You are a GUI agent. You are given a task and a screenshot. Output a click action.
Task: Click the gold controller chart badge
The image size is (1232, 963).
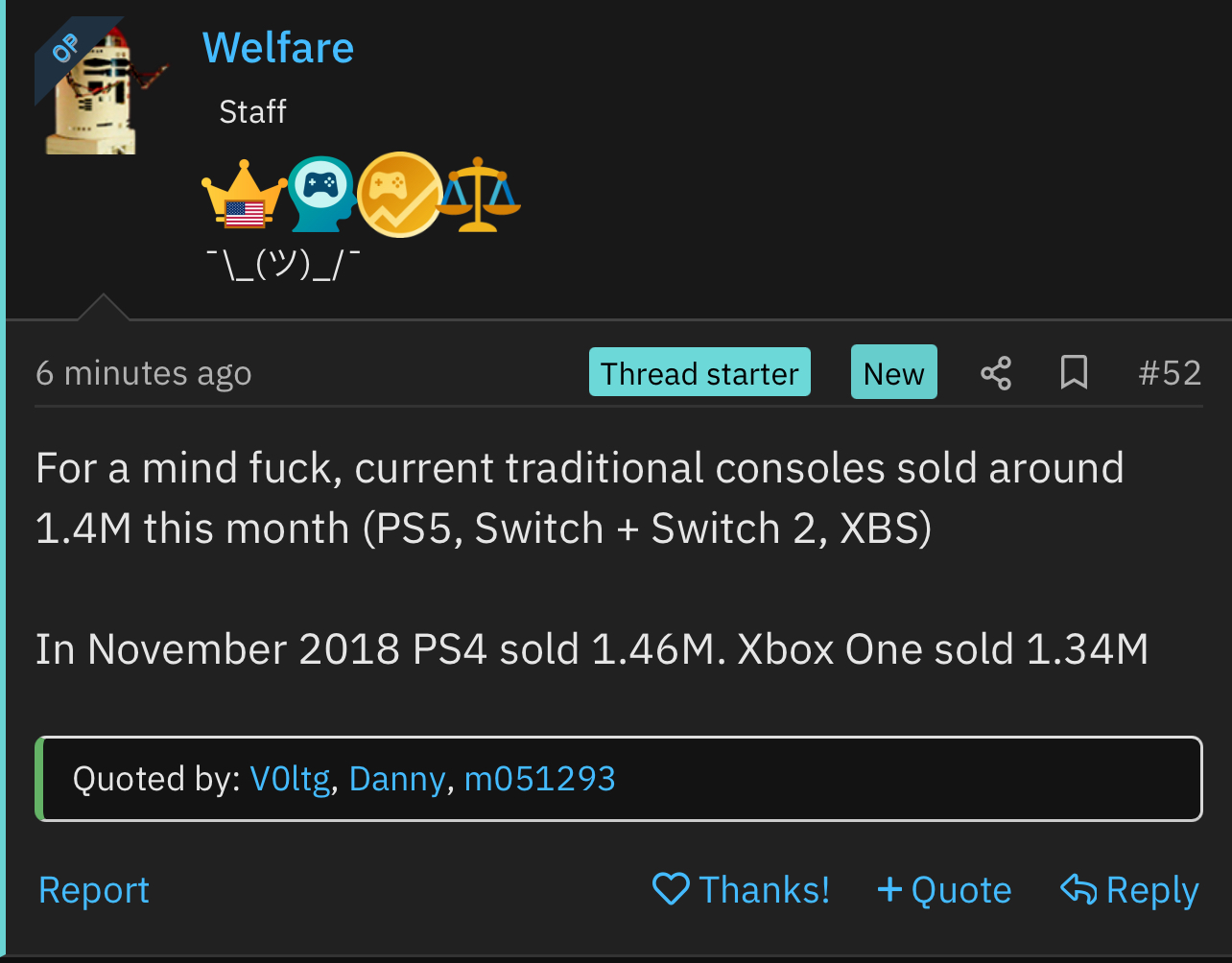[x=399, y=195]
